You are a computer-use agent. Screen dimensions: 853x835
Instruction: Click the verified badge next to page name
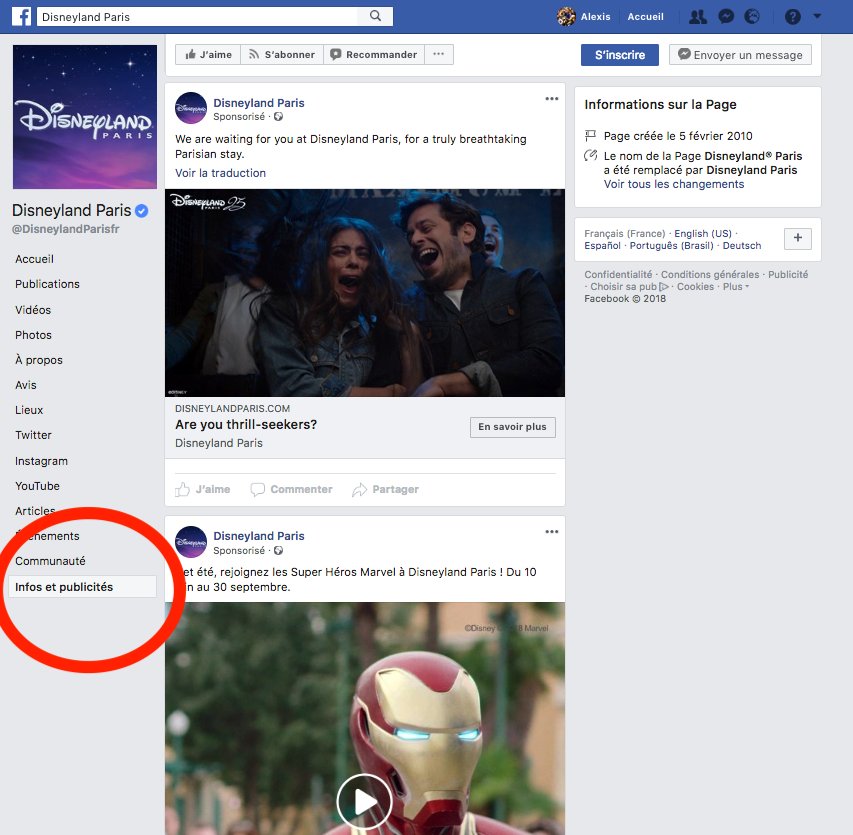[x=141, y=211]
